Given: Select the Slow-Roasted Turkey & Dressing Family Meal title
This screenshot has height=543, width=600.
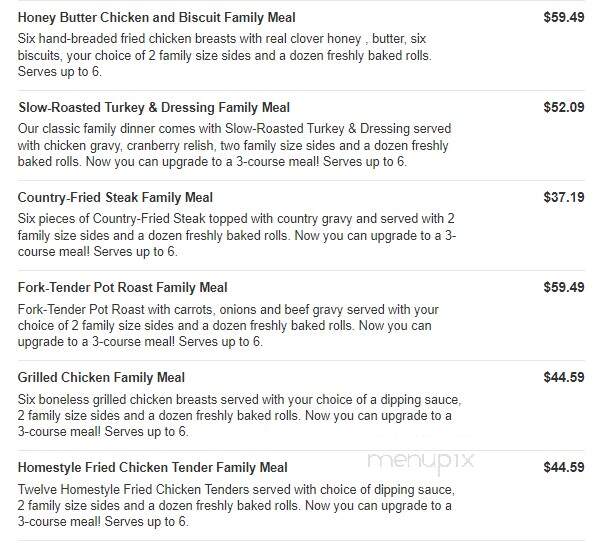Looking at the screenshot, I should point(154,108).
